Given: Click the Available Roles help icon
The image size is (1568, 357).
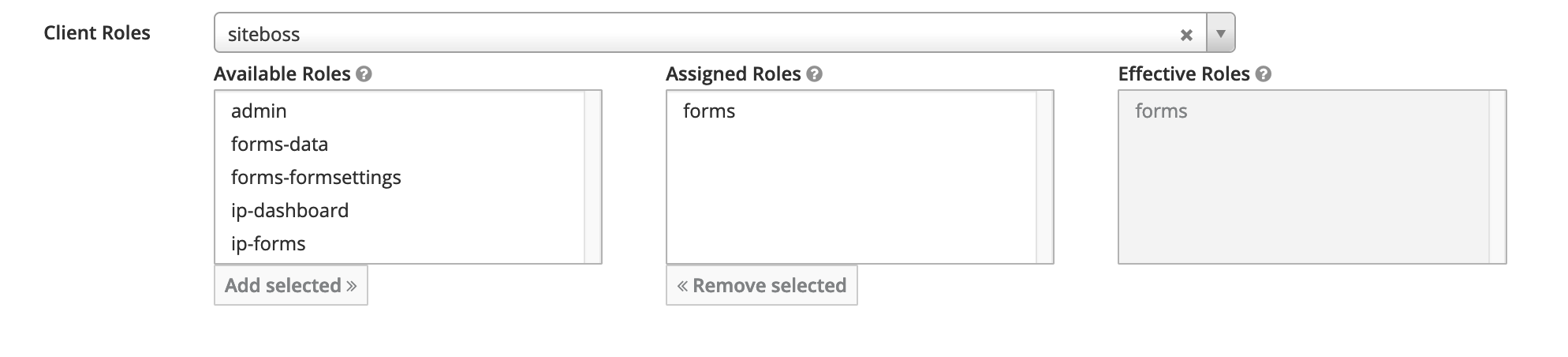Looking at the screenshot, I should [x=364, y=74].
